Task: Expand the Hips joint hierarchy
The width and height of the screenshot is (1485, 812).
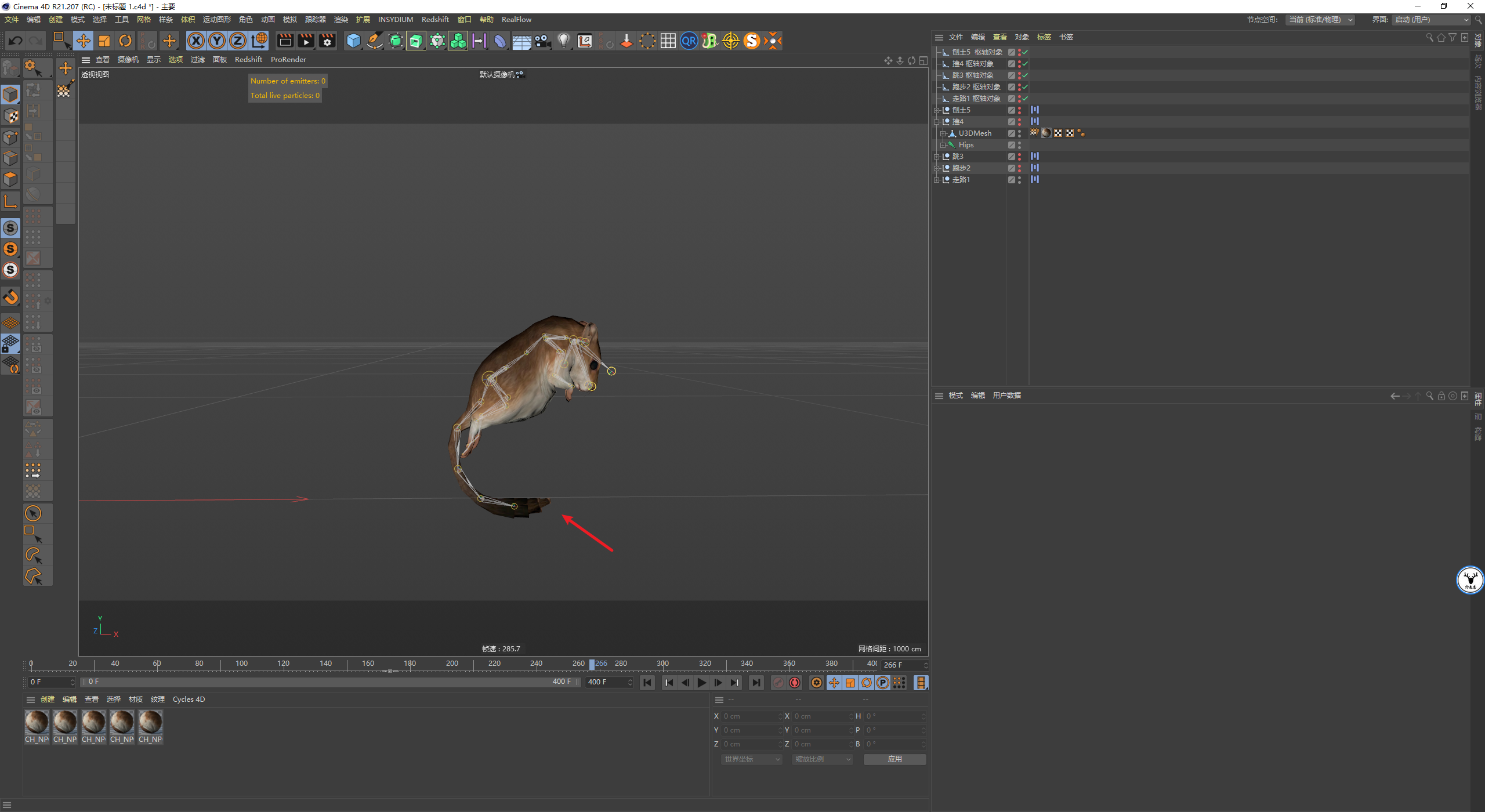Action: 943,145
